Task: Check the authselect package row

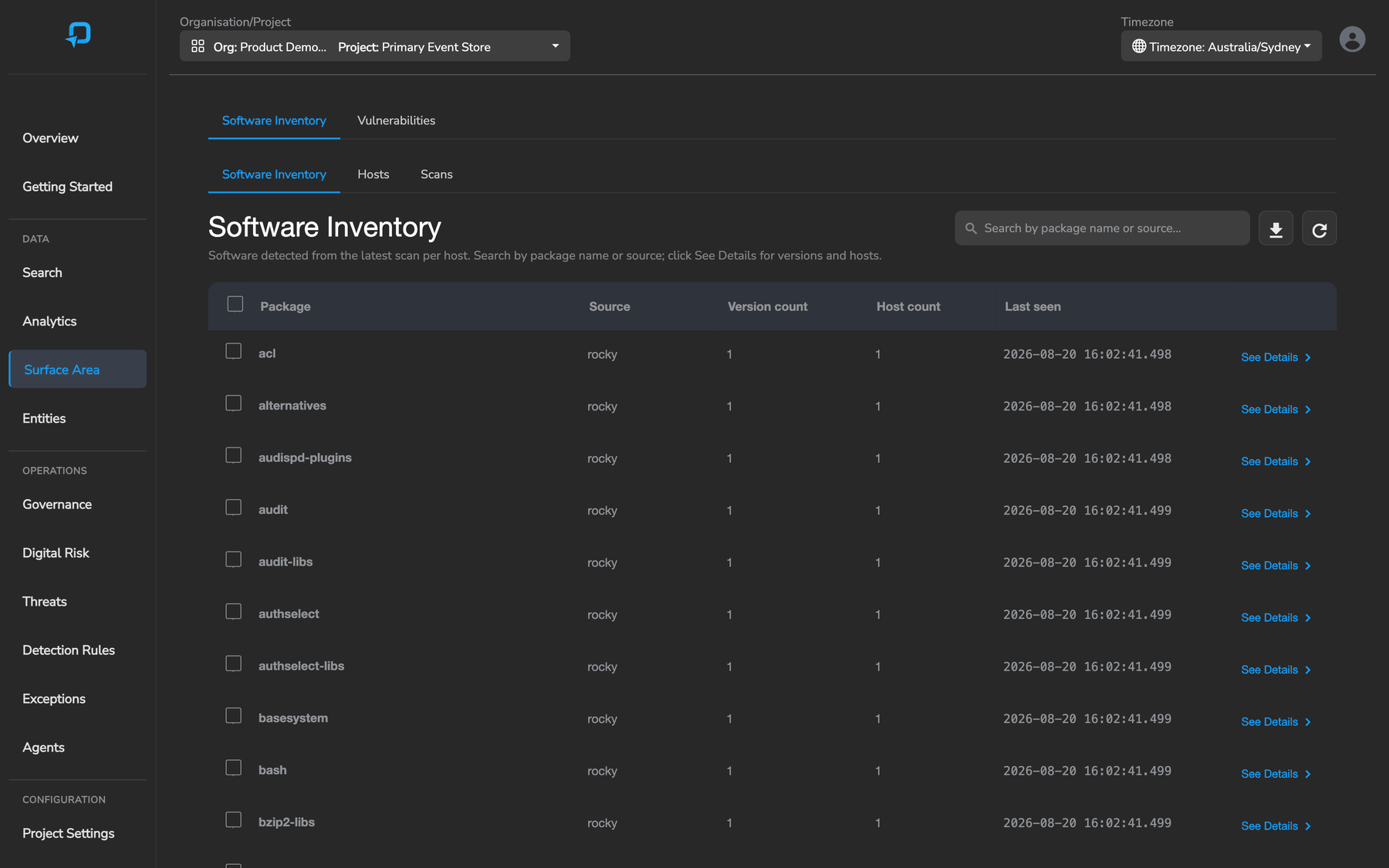Action: coord(233,612)
